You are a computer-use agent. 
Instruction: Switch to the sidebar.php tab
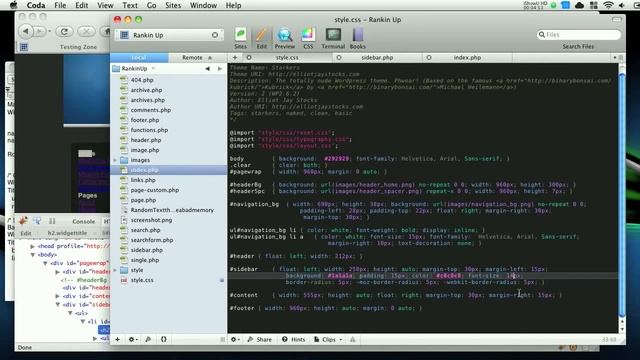click(x=377, y=58)
